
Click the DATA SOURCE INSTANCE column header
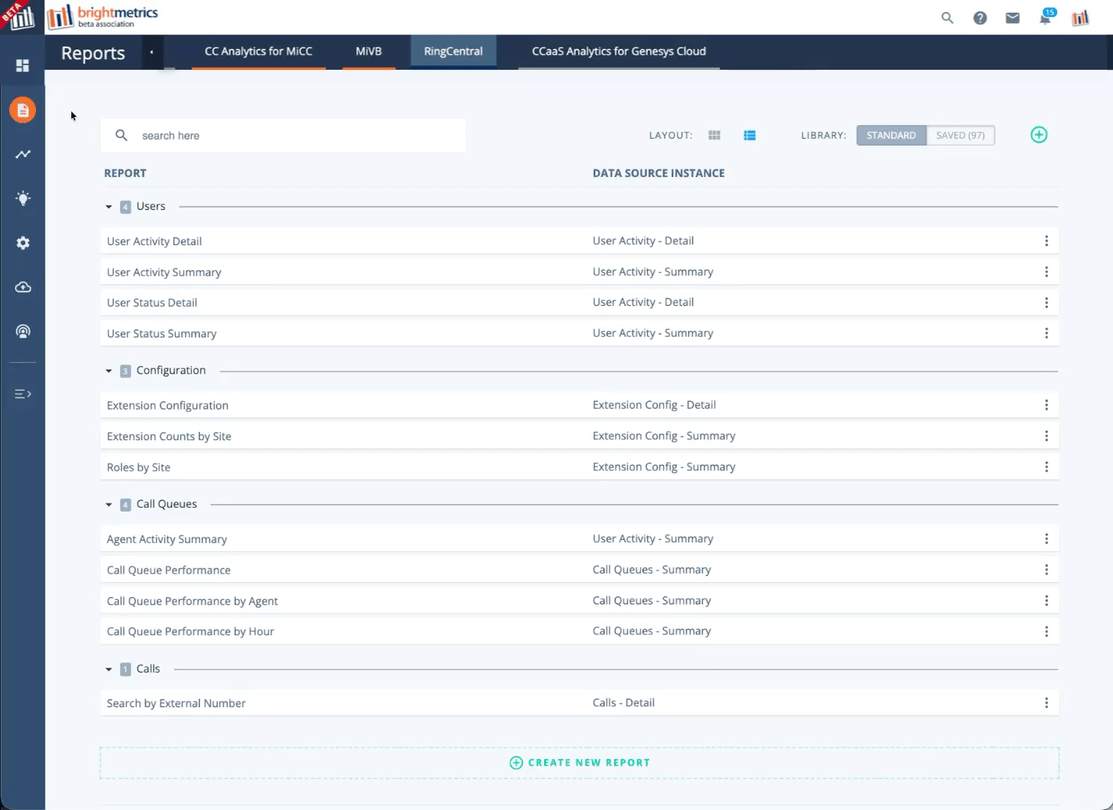coord(659,173)
